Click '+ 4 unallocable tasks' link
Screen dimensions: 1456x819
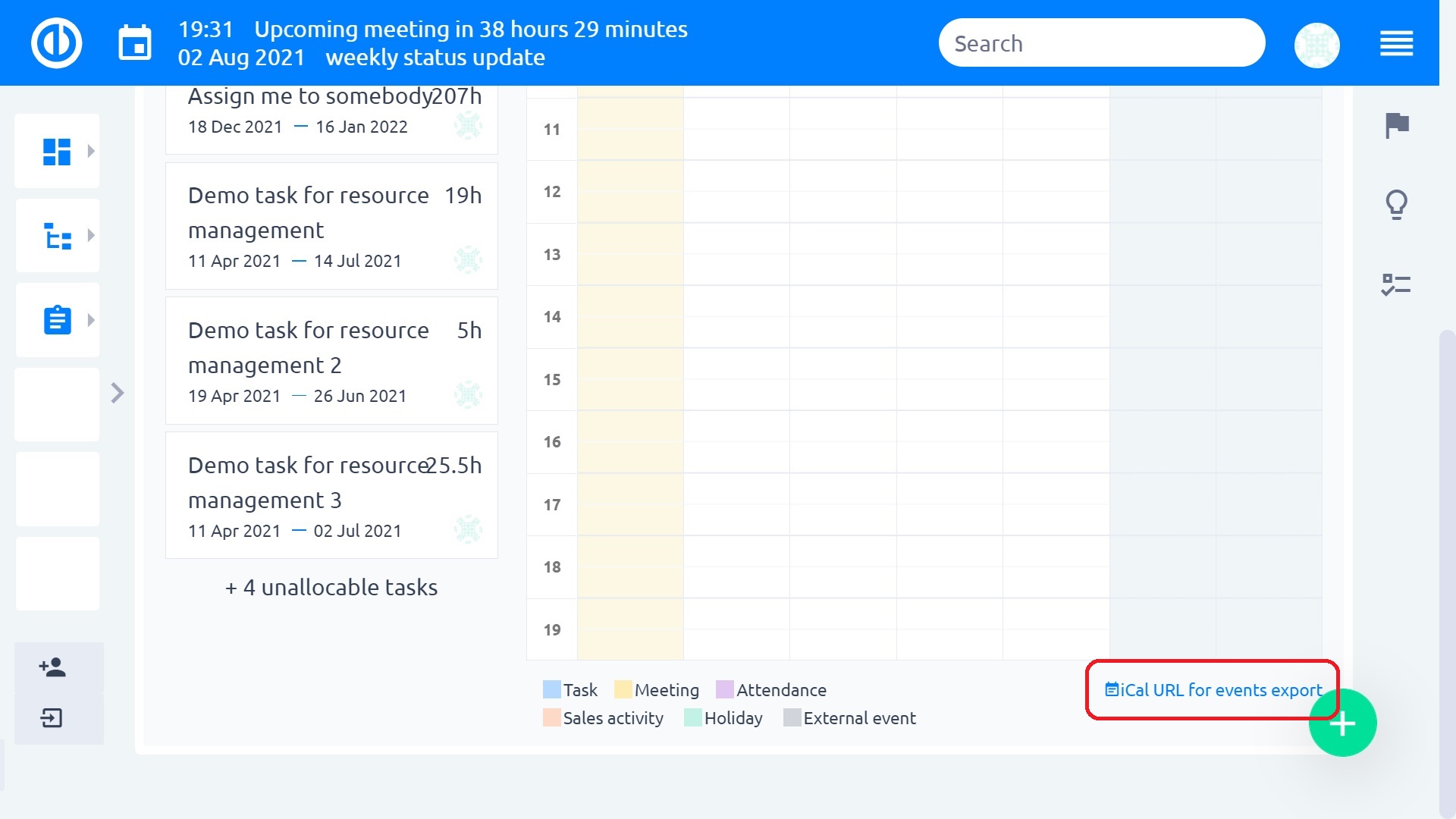coord(331,588)
